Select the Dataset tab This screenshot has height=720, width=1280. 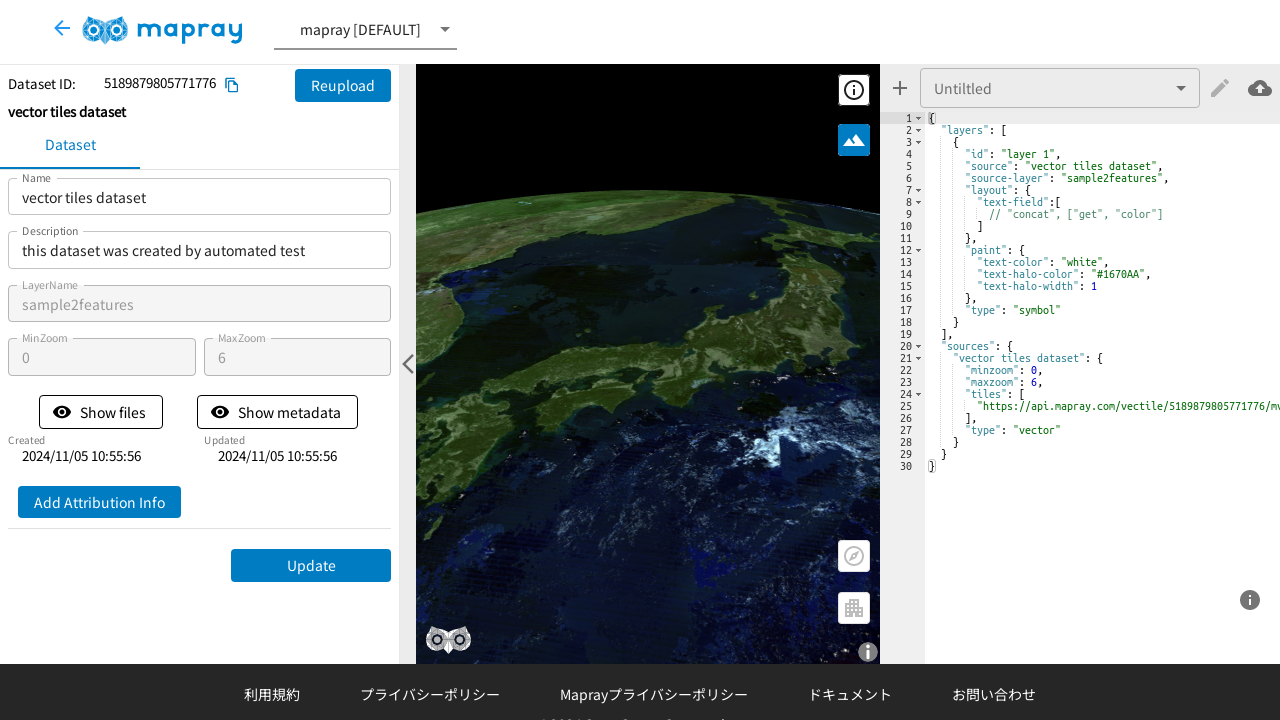[70, 145]
